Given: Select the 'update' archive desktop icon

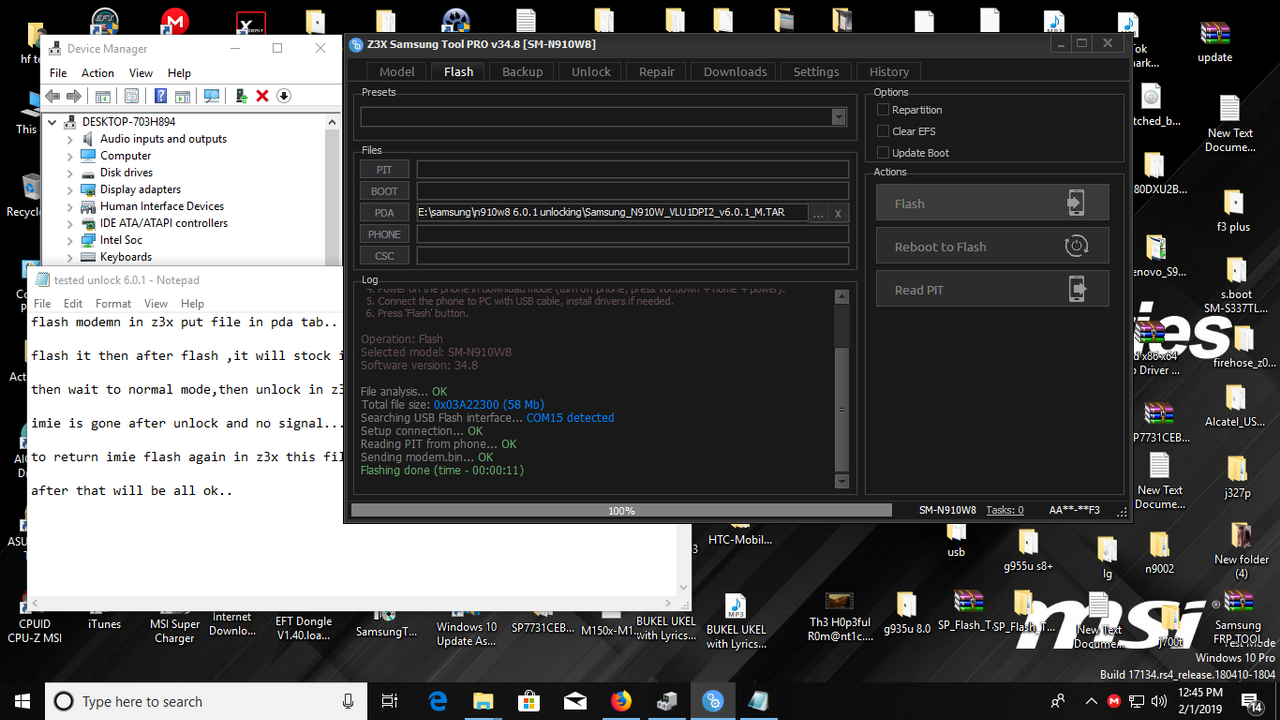Looking at the screenshot, I should pos(1215,42).
